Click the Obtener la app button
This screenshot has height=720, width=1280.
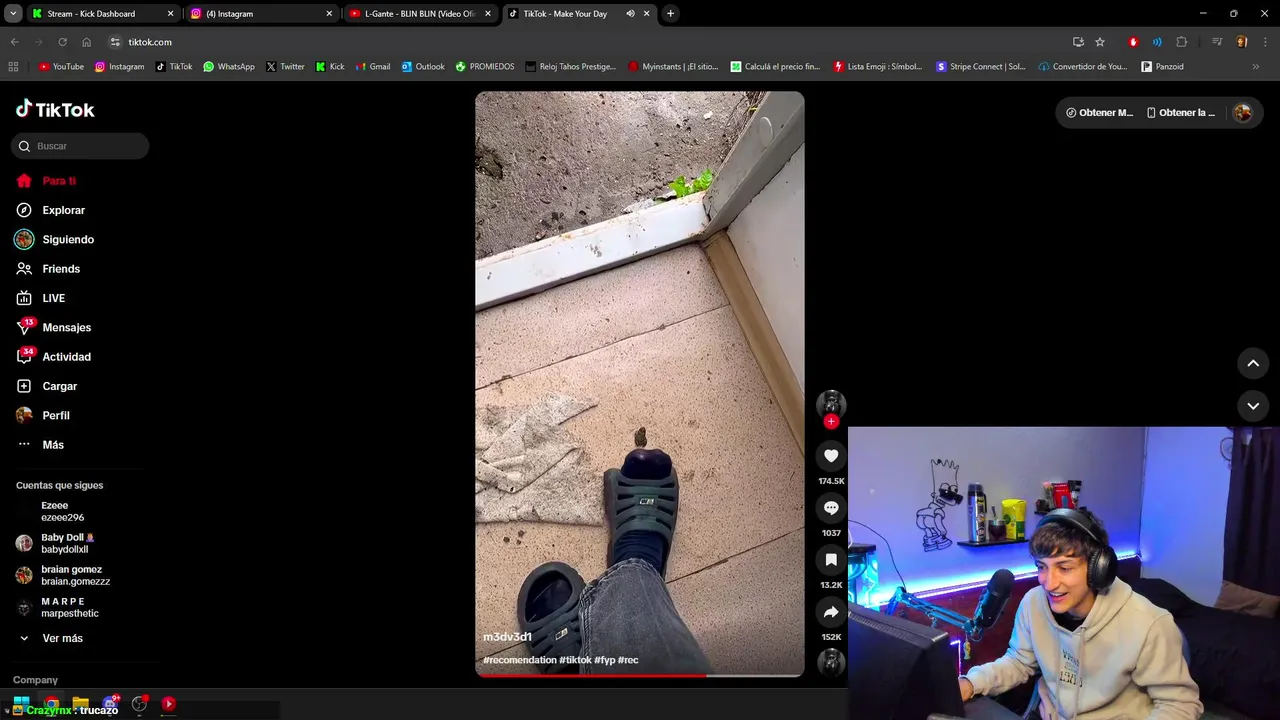[1181, 113]
